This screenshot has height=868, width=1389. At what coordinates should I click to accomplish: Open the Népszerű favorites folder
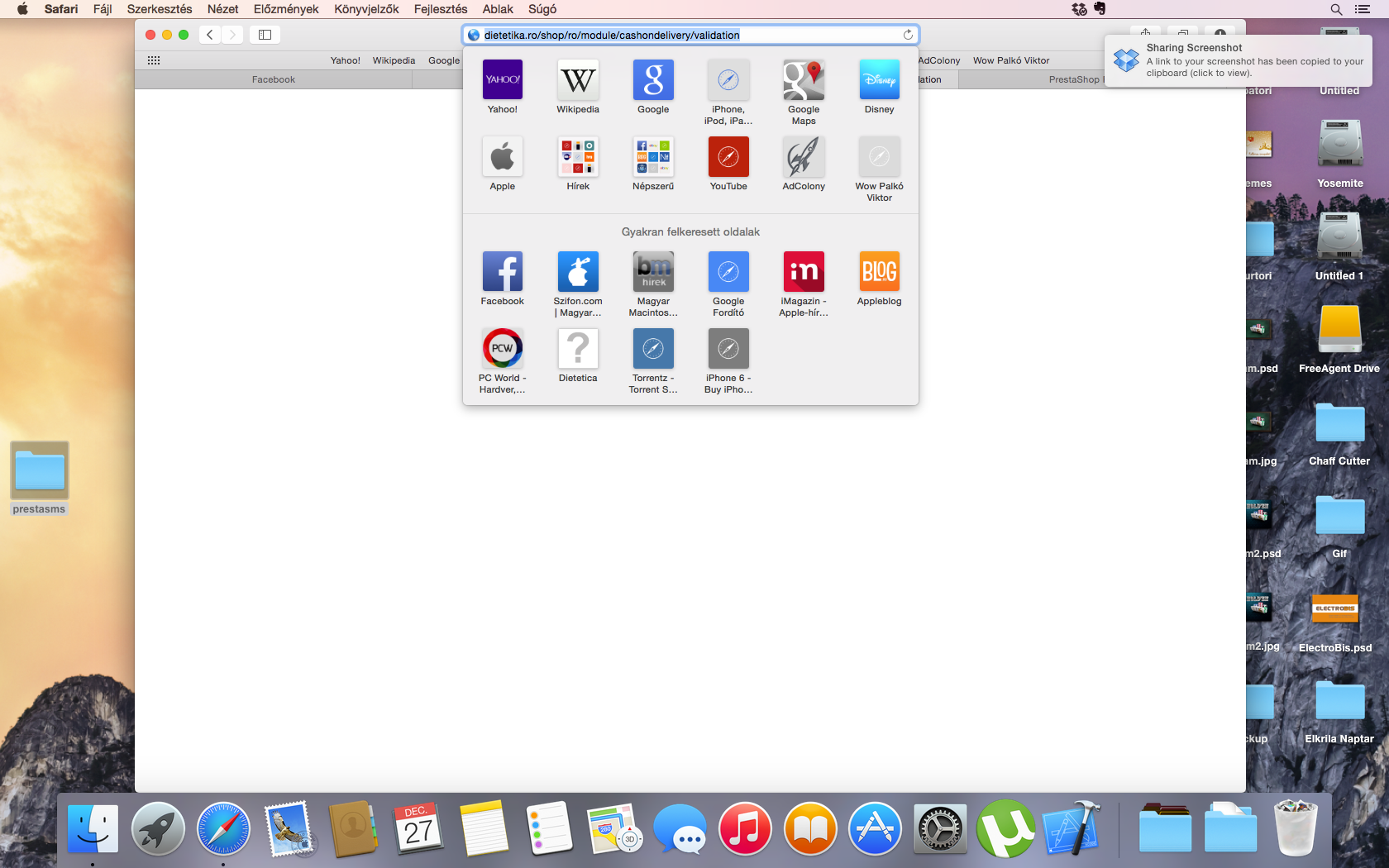click(653, 156)
